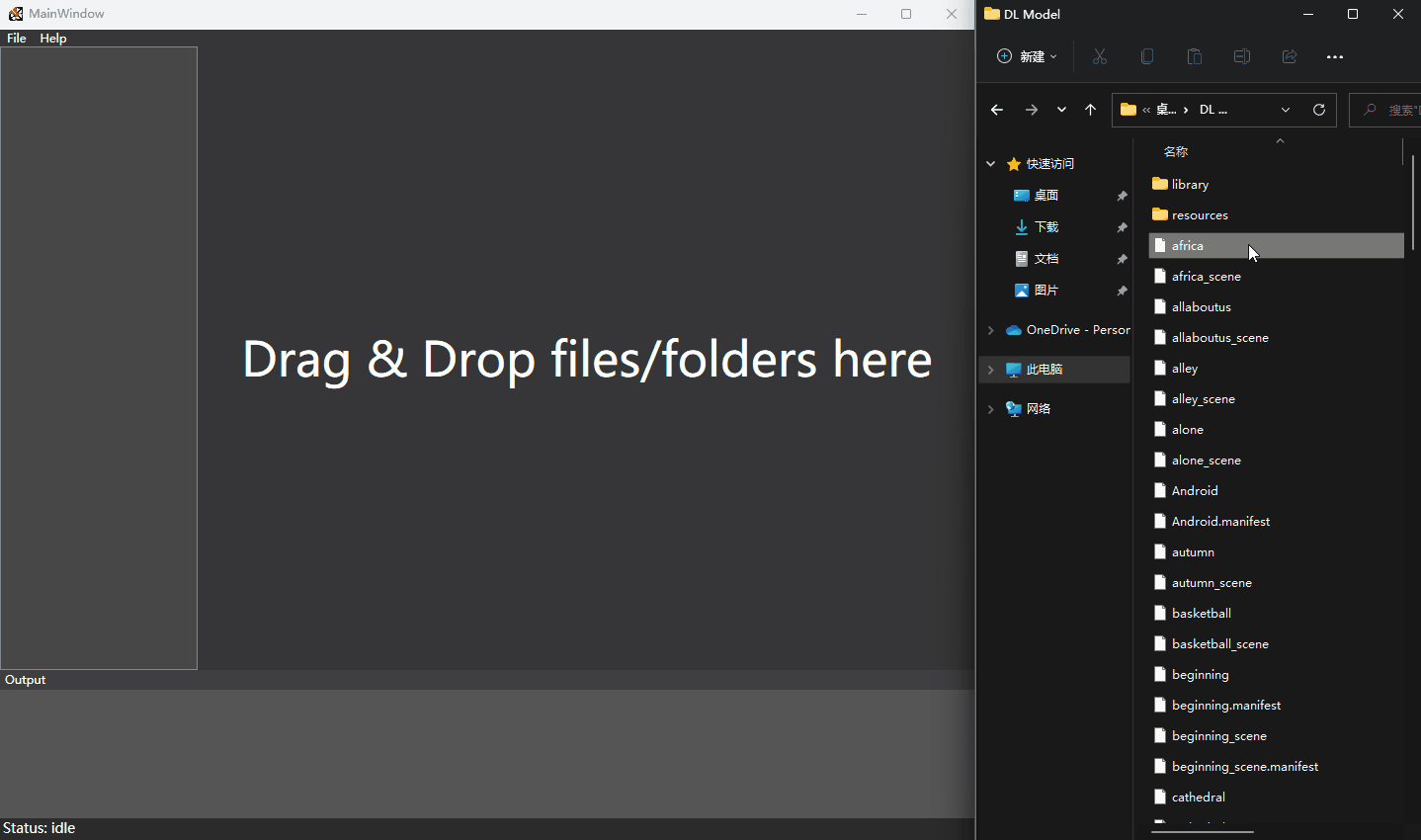The width and height of the screenshot is (1421, 840).
Task: Click the Paste clipboard icon in Explorer toolbar
Action: click(1195, 56)
